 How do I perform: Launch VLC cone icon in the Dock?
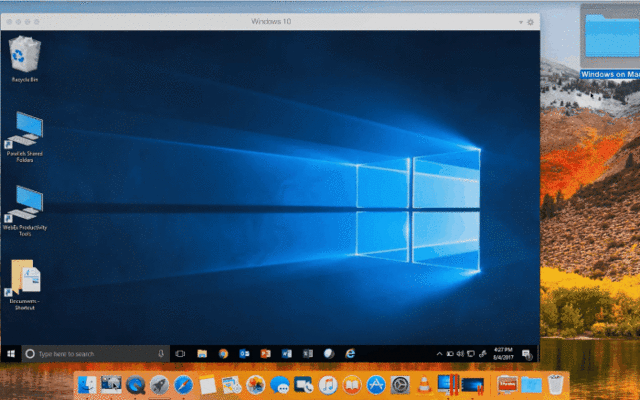pos(424,385)
